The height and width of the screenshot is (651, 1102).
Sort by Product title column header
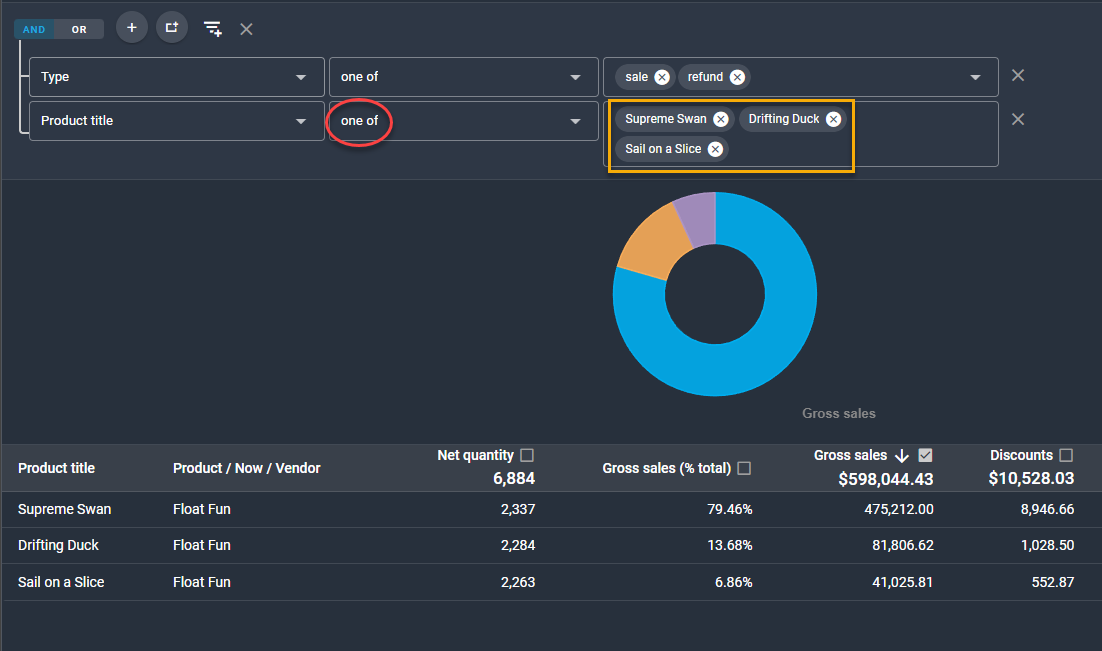click(x=57, y=468)
